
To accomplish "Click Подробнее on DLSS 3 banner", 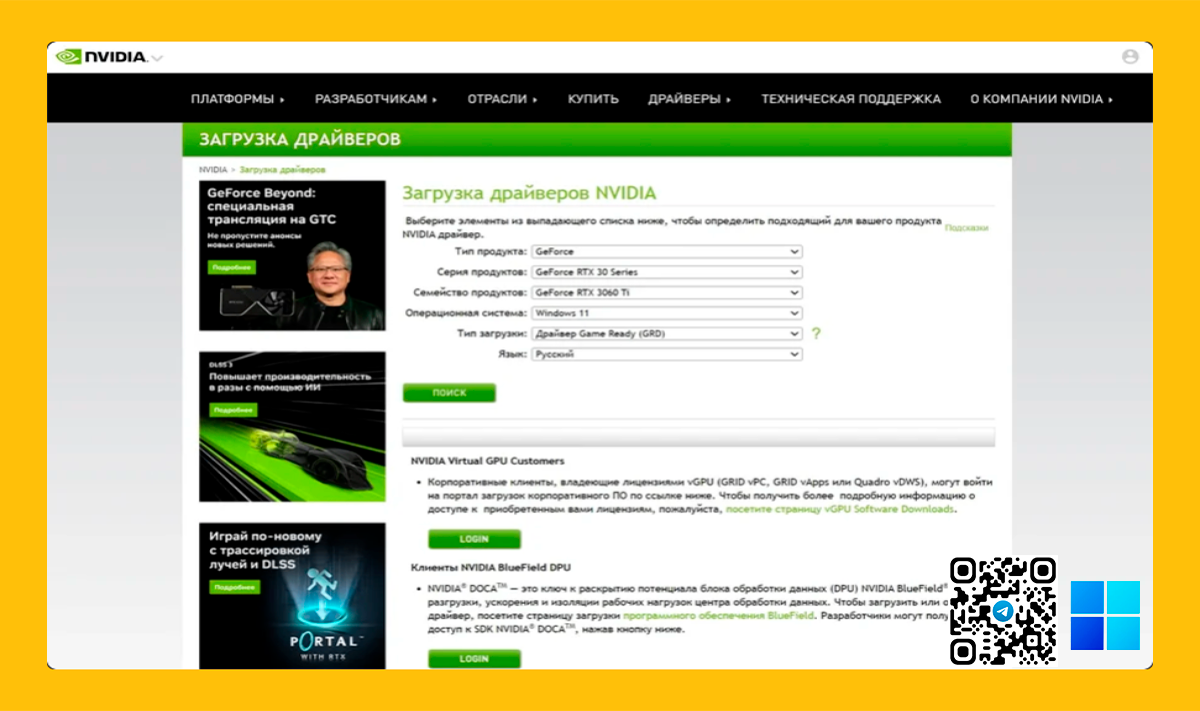I will pos(232,410).
